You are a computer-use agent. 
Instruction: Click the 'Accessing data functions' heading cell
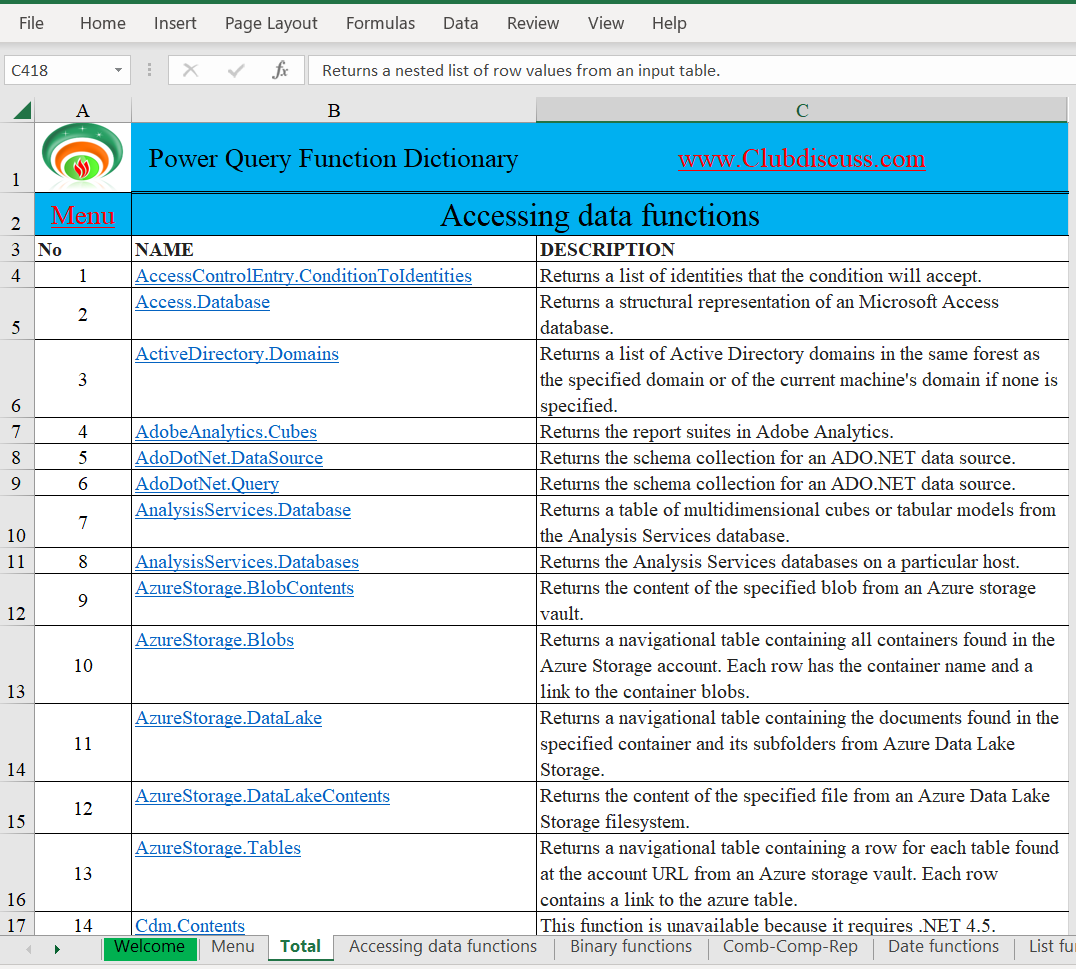click(x=600, y=215)
